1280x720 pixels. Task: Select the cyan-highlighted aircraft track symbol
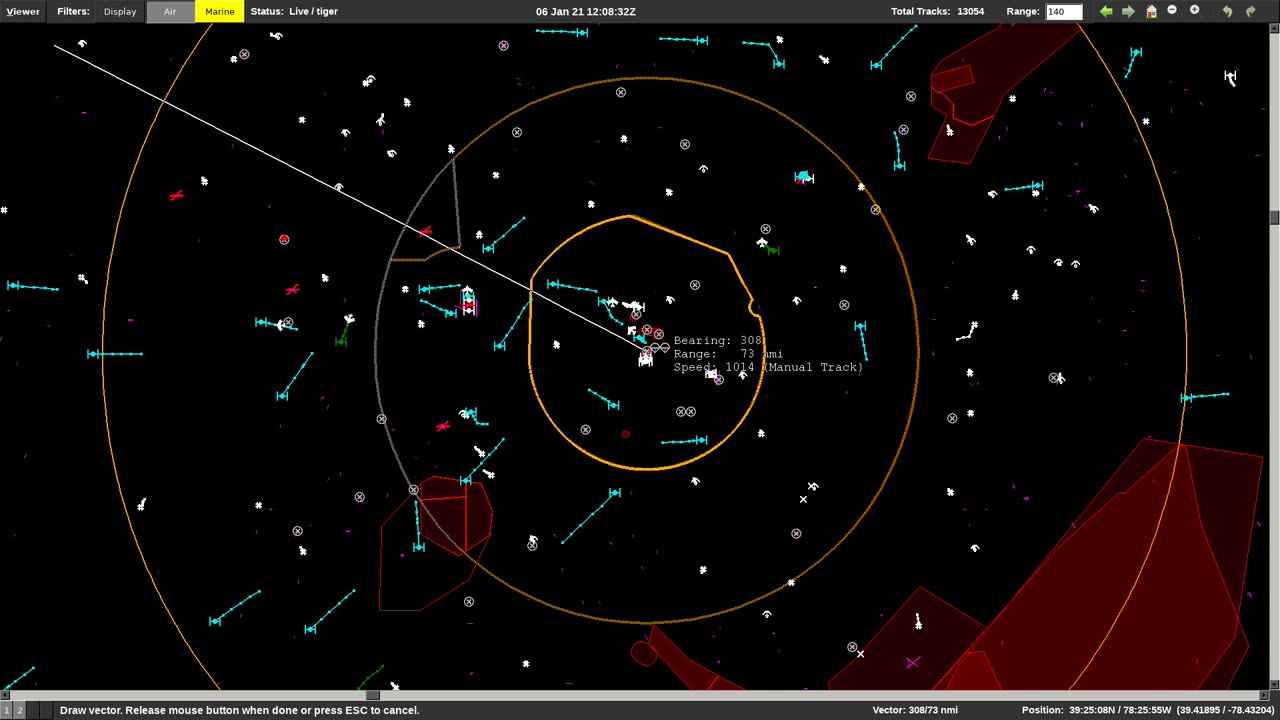[x=804, y=178]
